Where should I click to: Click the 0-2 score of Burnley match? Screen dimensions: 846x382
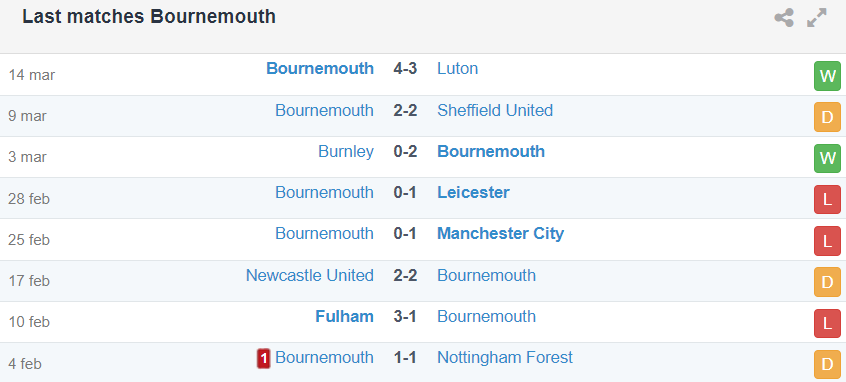[x=405, y=151]
